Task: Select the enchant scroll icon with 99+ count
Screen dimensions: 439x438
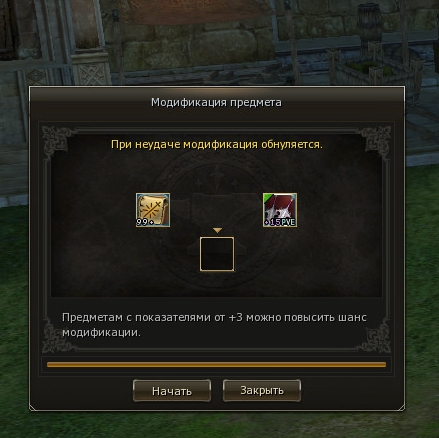Action: tap(153, 210)
